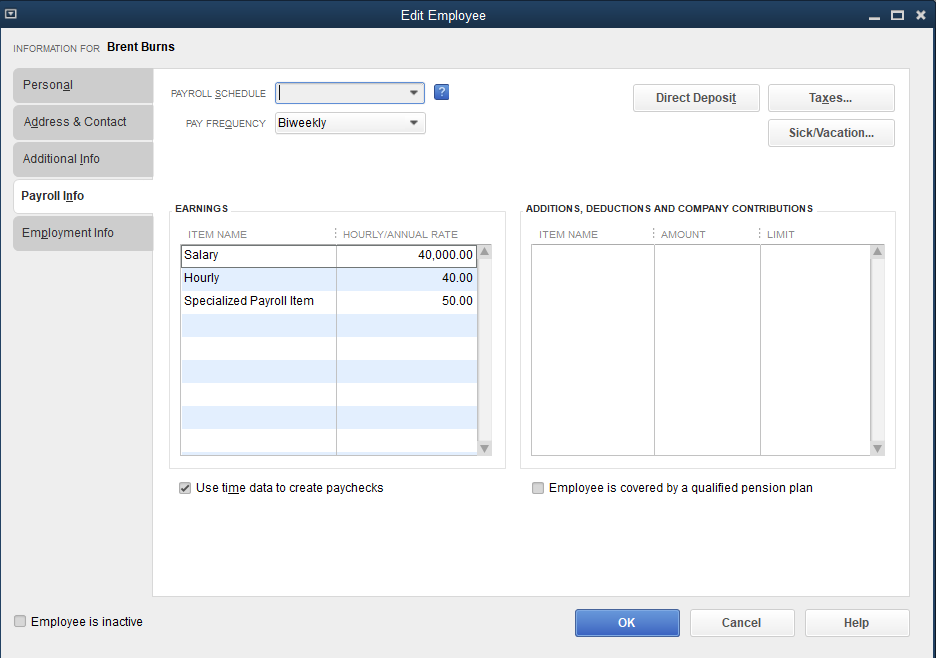Click the Limit column header

pyautogui.click(x=781, y=235)
